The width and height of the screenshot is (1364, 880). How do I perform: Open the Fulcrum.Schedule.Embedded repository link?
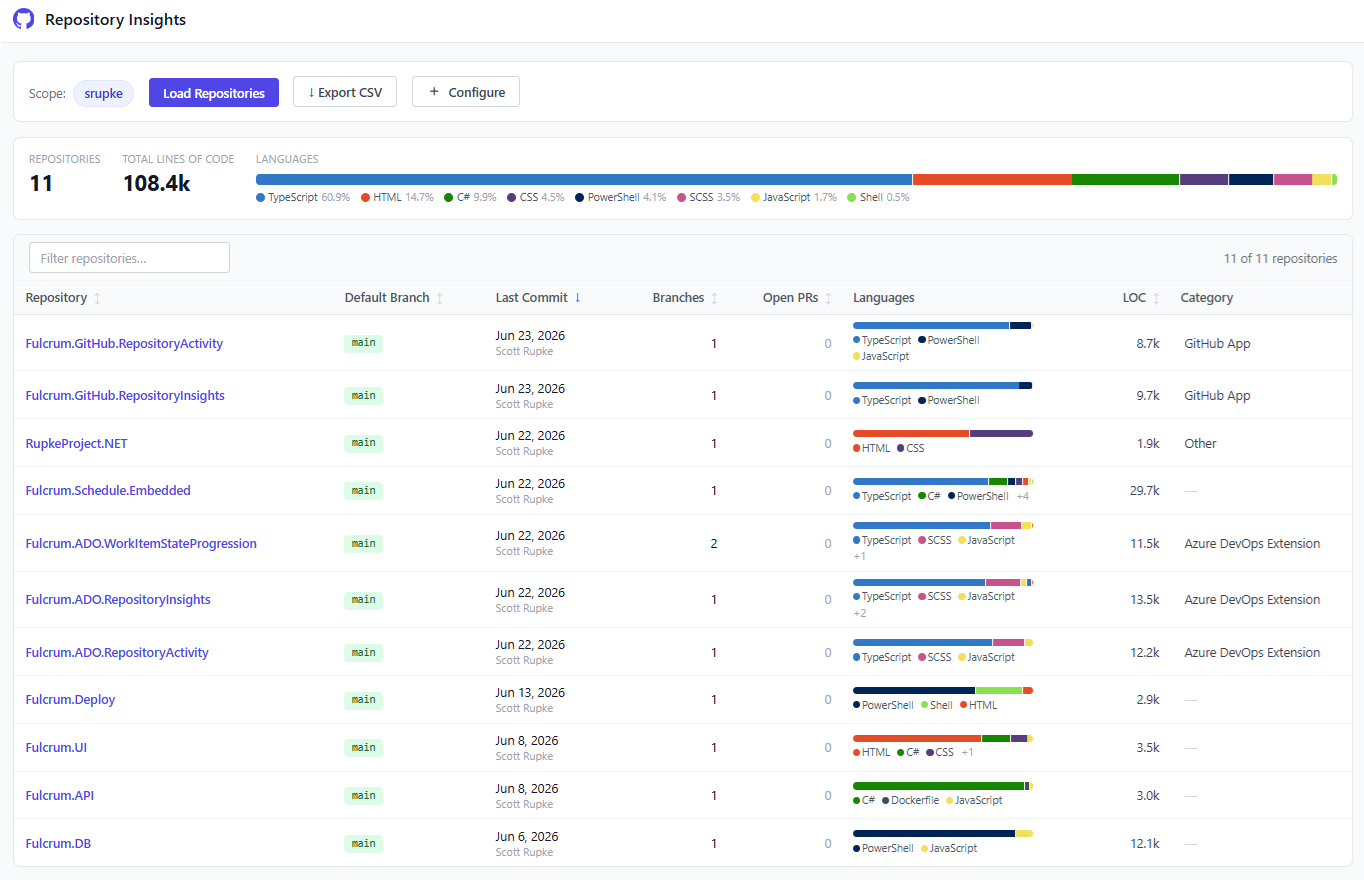click(x=108, y=490)
